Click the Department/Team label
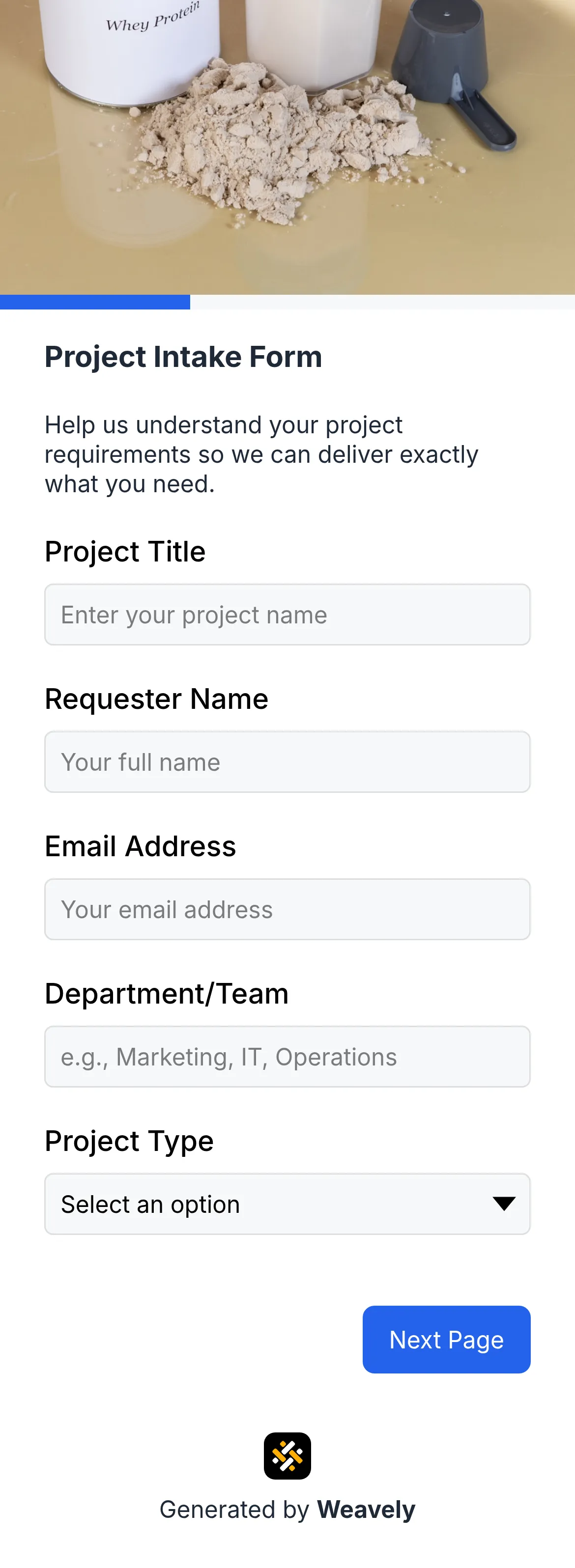This screenshot has width=575, height=1568. click(166, 993)
